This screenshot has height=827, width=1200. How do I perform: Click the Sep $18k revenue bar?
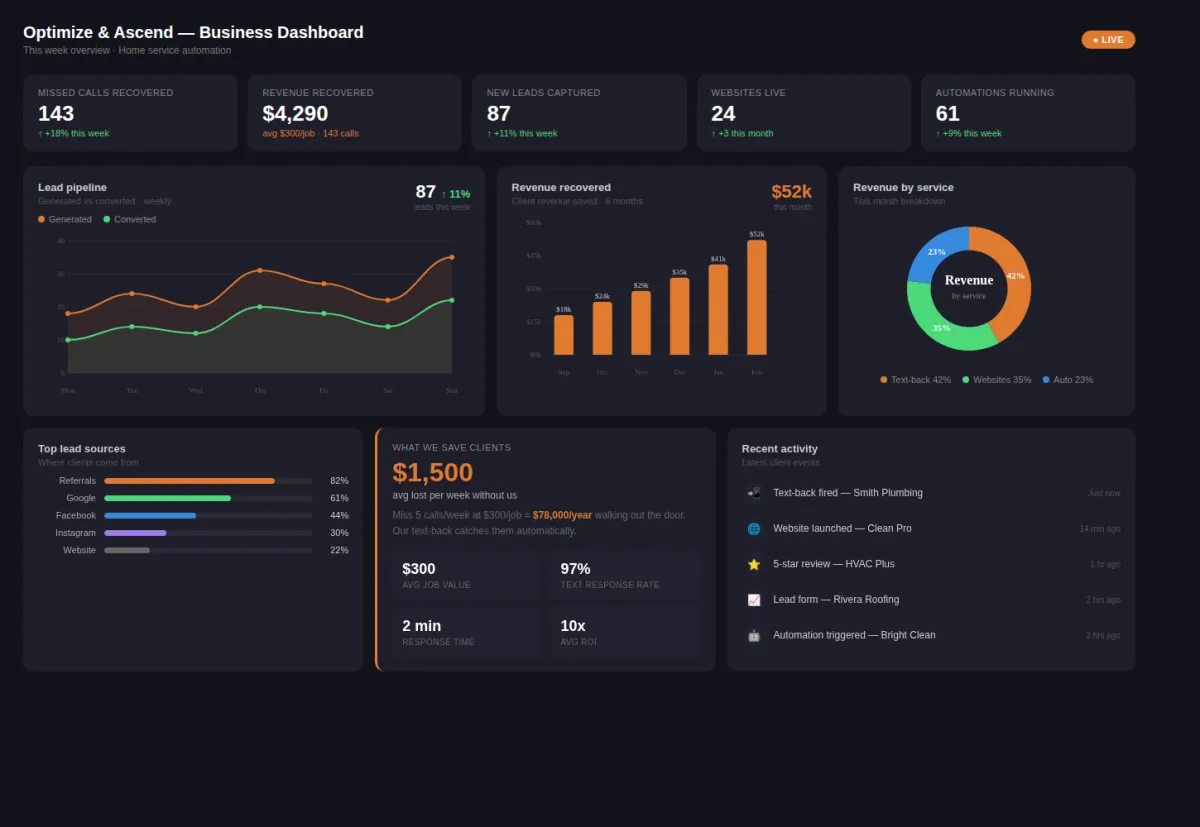pos(564,335)
